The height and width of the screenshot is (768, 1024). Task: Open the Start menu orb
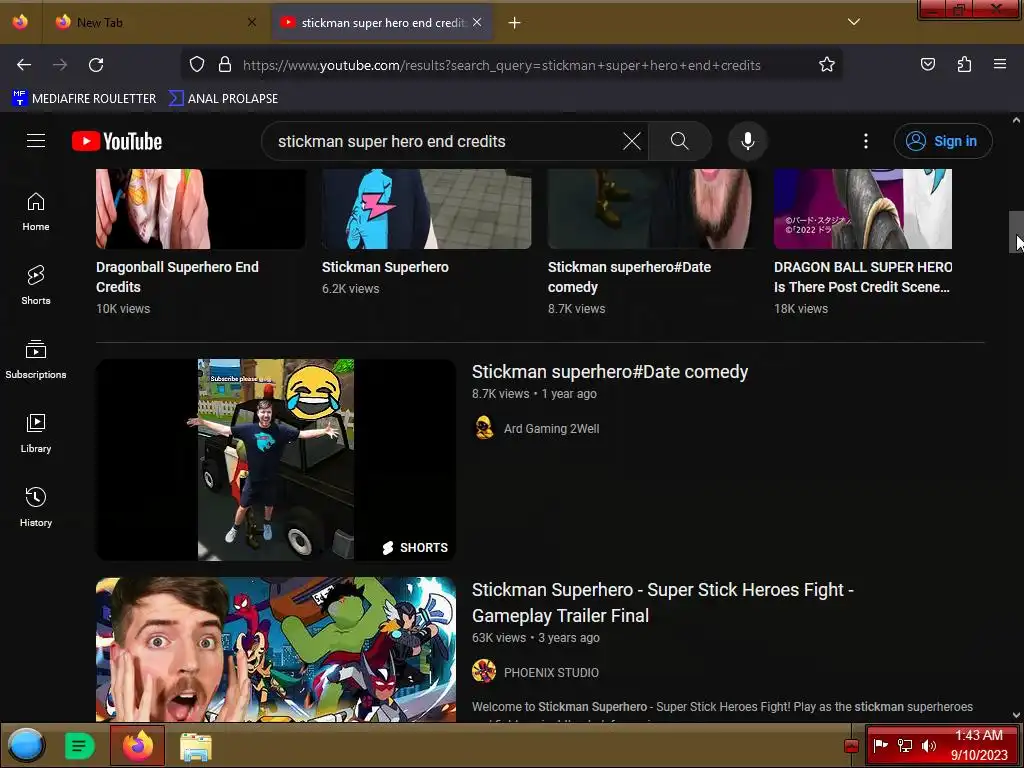26,745
